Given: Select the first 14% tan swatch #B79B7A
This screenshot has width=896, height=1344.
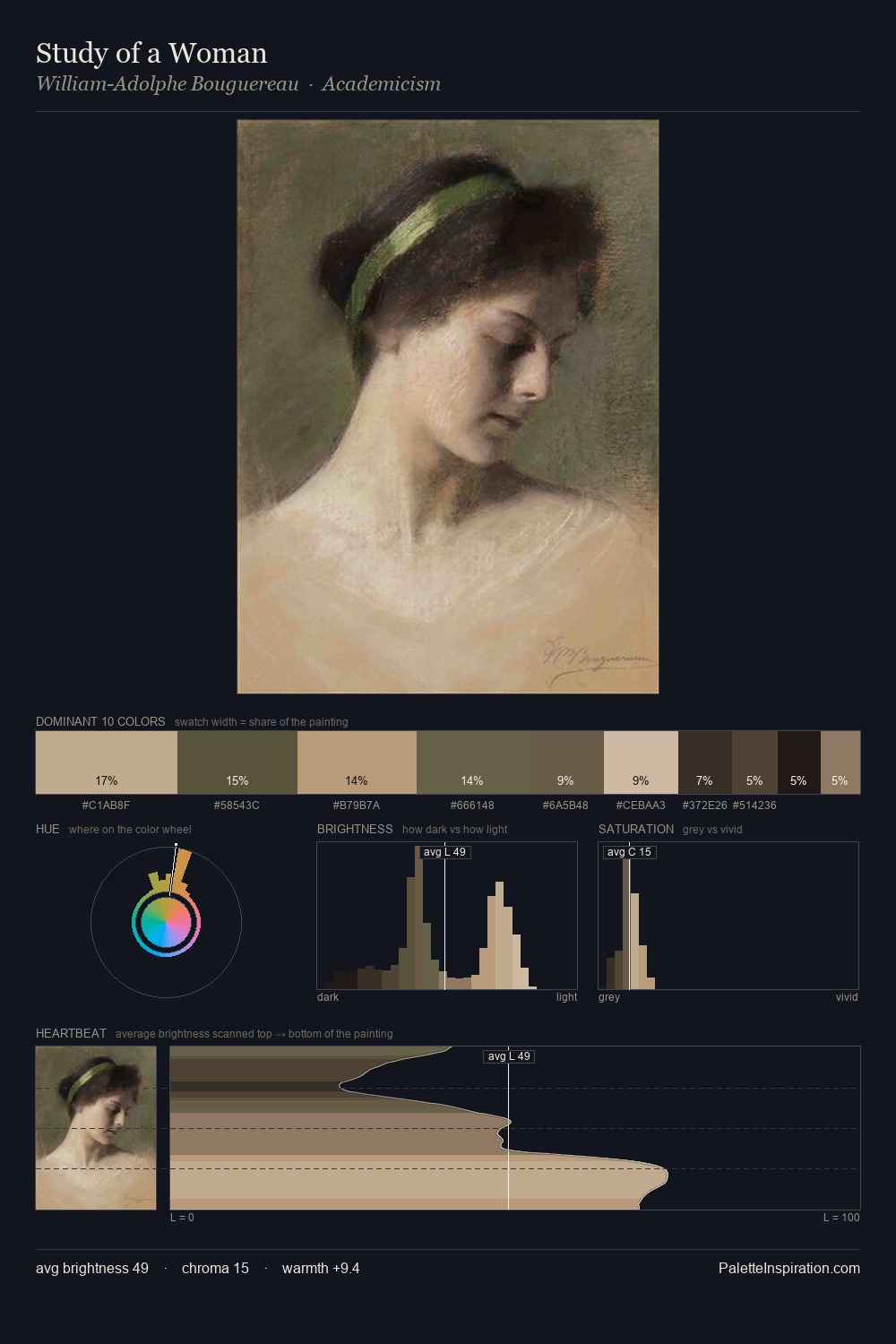Looking at the screenshot, I should click(357, 762).
